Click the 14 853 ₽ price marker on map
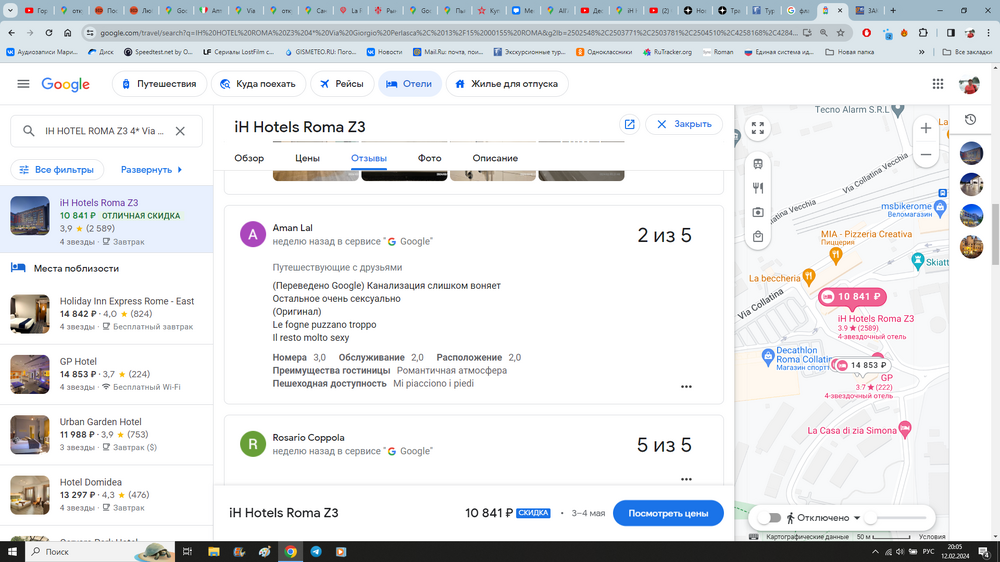Viewport: 1000px width, 562px height. pos(862,366)
